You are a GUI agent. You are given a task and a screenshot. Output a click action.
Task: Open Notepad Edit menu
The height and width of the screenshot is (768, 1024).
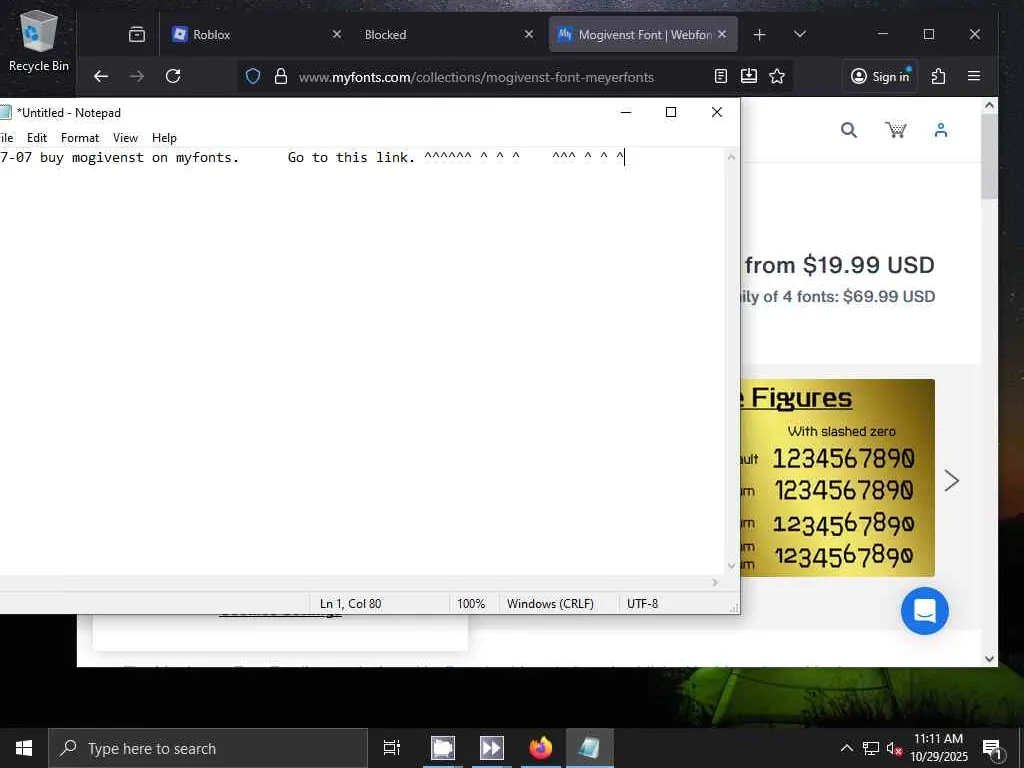[37, 138]
